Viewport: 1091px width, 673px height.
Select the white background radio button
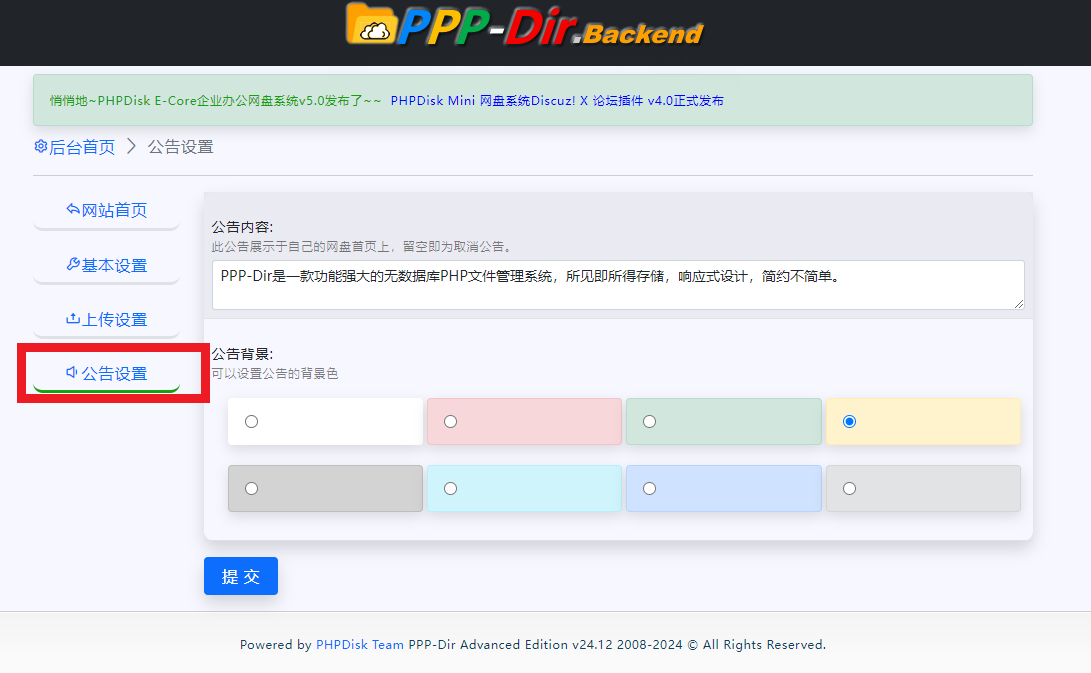[x=252, y=422]
